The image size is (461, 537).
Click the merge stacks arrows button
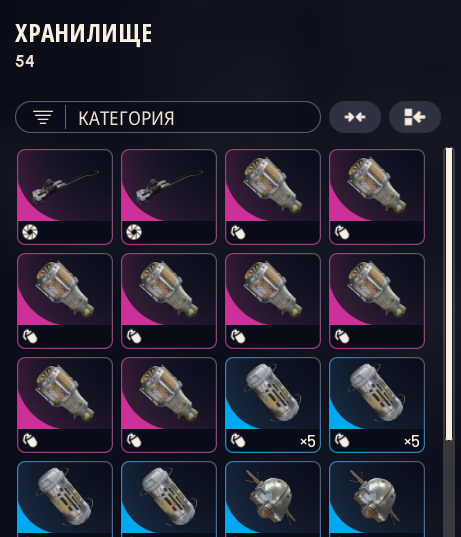pos(355,117)
